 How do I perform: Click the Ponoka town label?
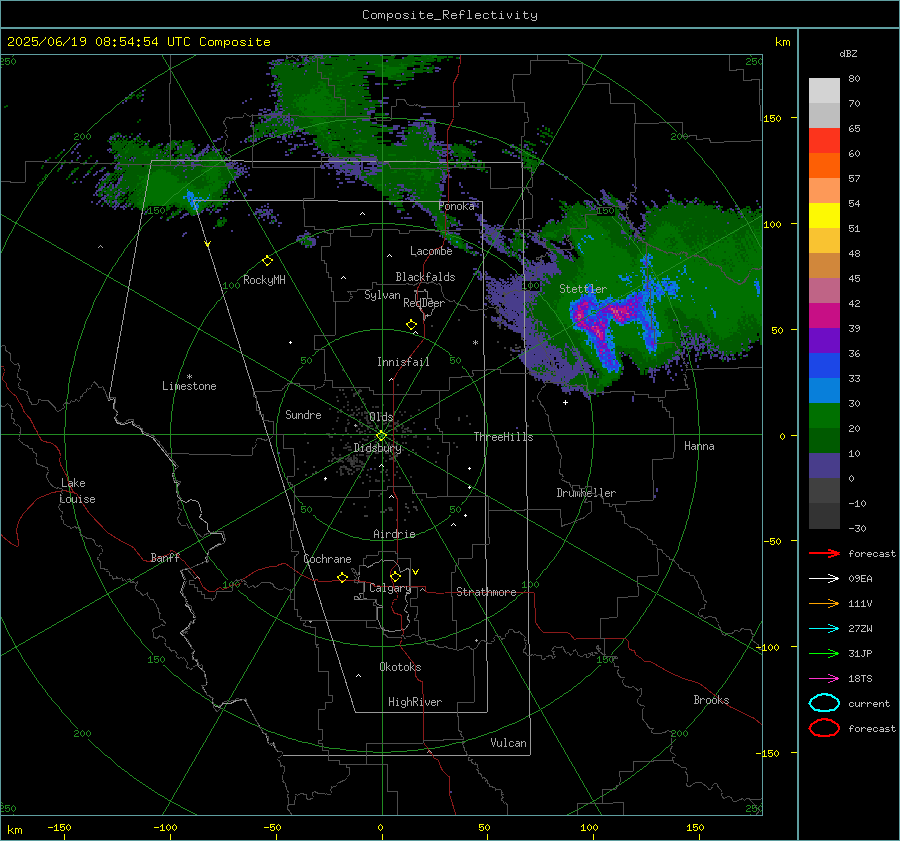[x=456, y=206]
